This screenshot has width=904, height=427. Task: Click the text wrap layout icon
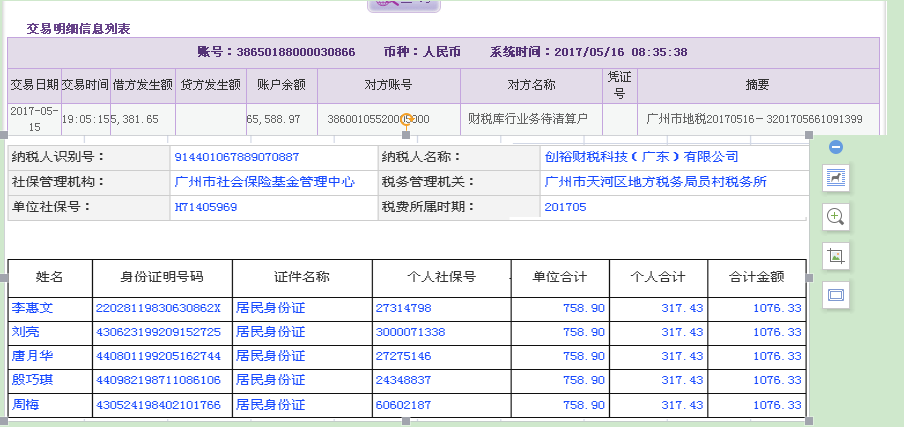point(835,178)
